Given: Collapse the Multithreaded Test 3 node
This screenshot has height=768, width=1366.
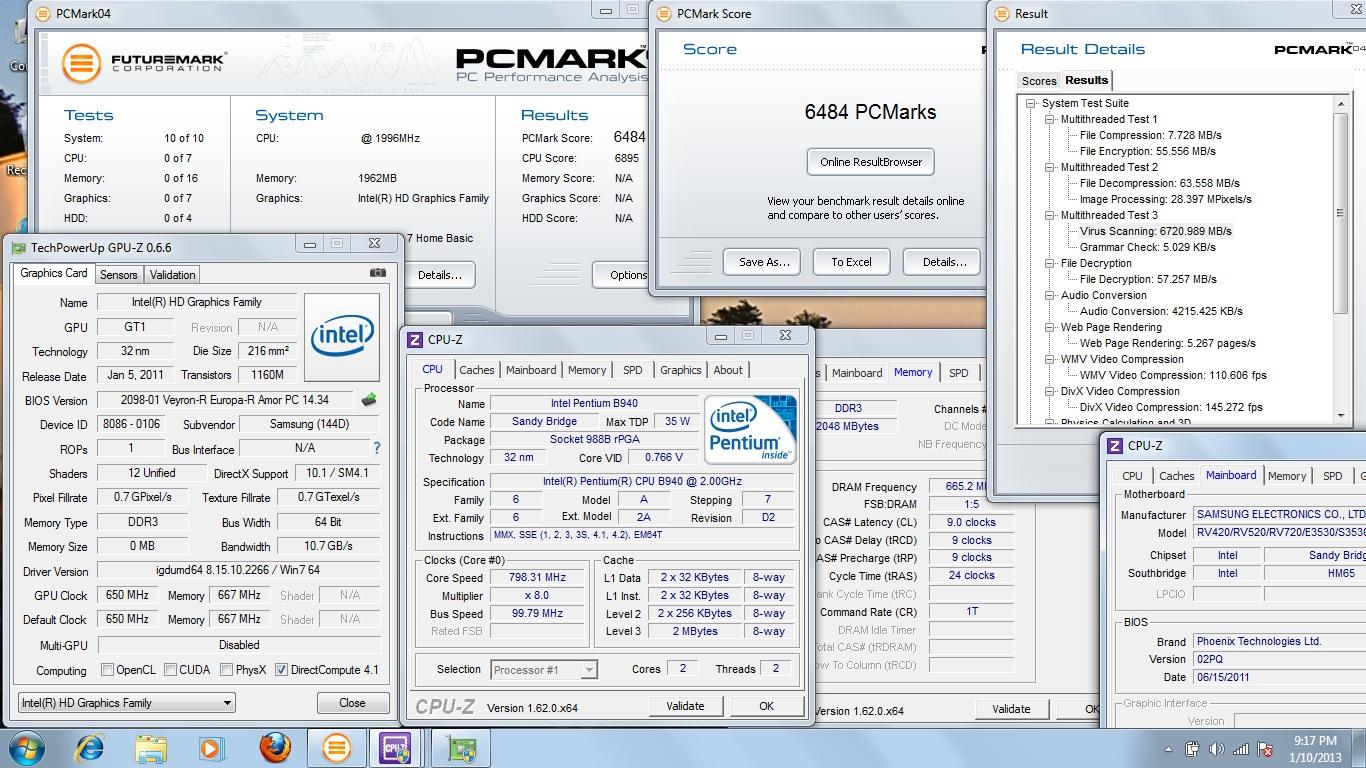Looking at the screenshot, I should 1050,215.
